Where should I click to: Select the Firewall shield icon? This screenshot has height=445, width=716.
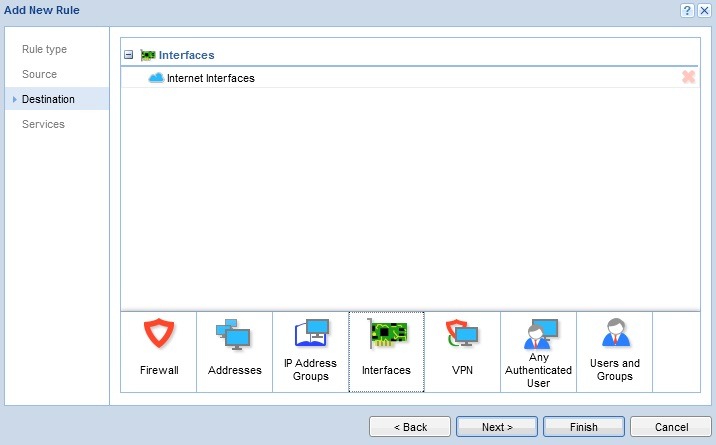pos(158,335)
